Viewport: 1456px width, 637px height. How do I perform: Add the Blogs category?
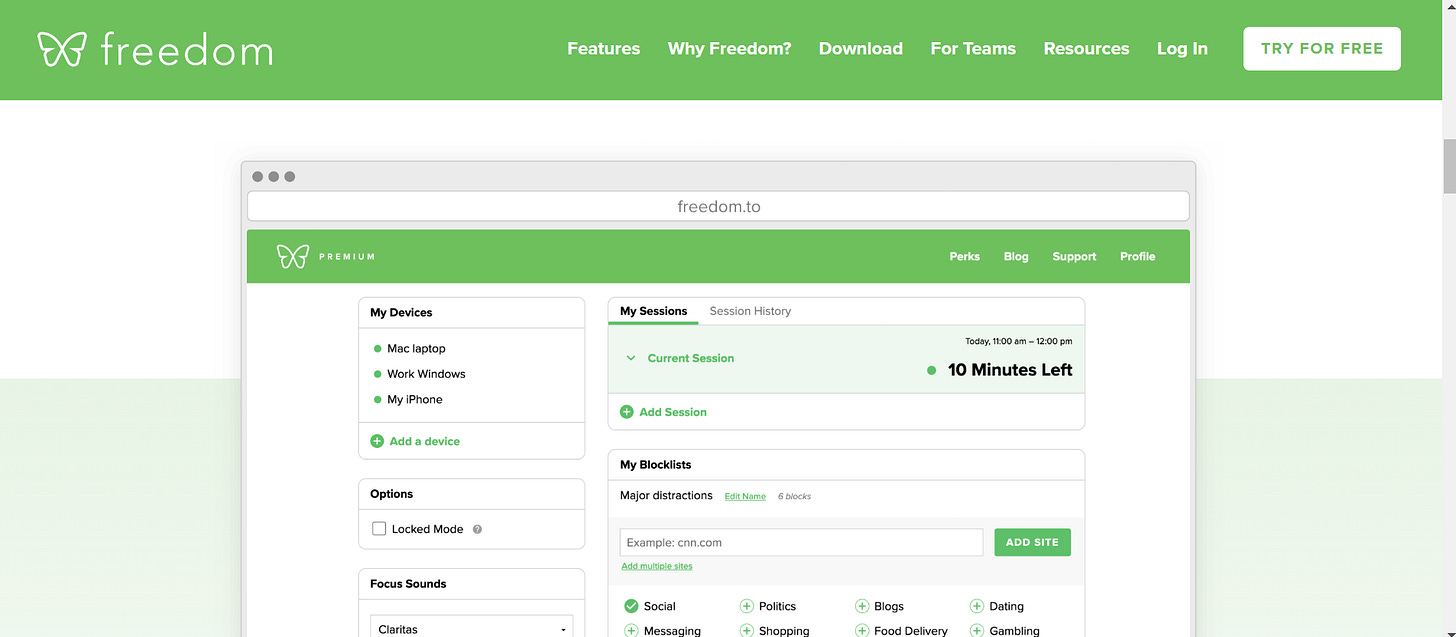[x=862, y=606]
